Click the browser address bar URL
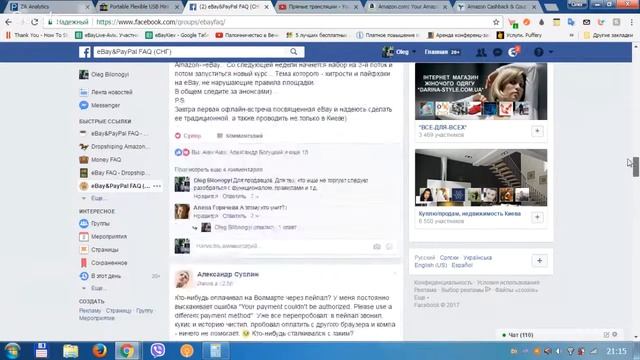Viewport: 640px width, 360px height. pos(161,22)
